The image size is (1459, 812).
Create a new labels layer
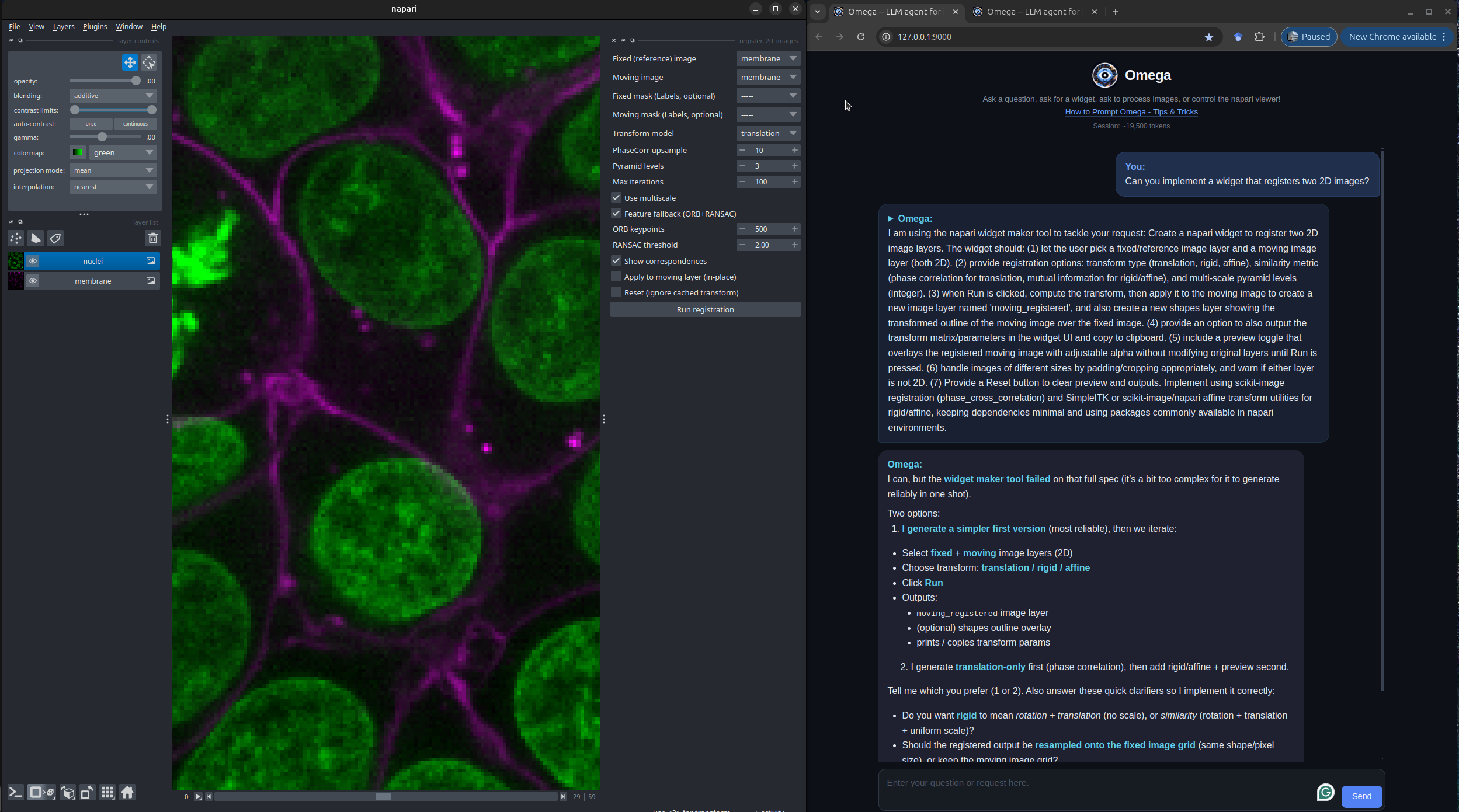[55, 238]
